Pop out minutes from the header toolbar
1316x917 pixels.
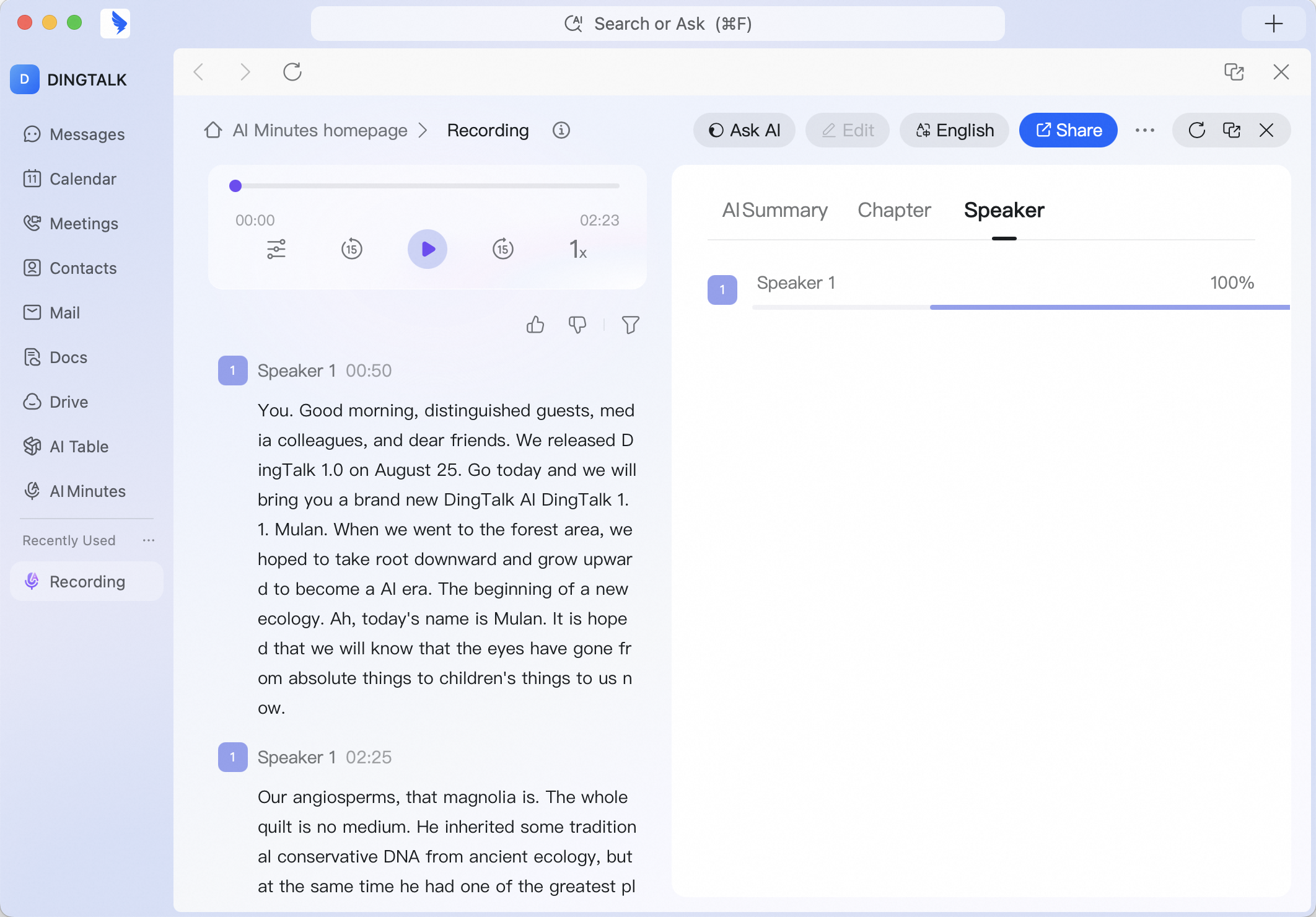[1232, 130]
